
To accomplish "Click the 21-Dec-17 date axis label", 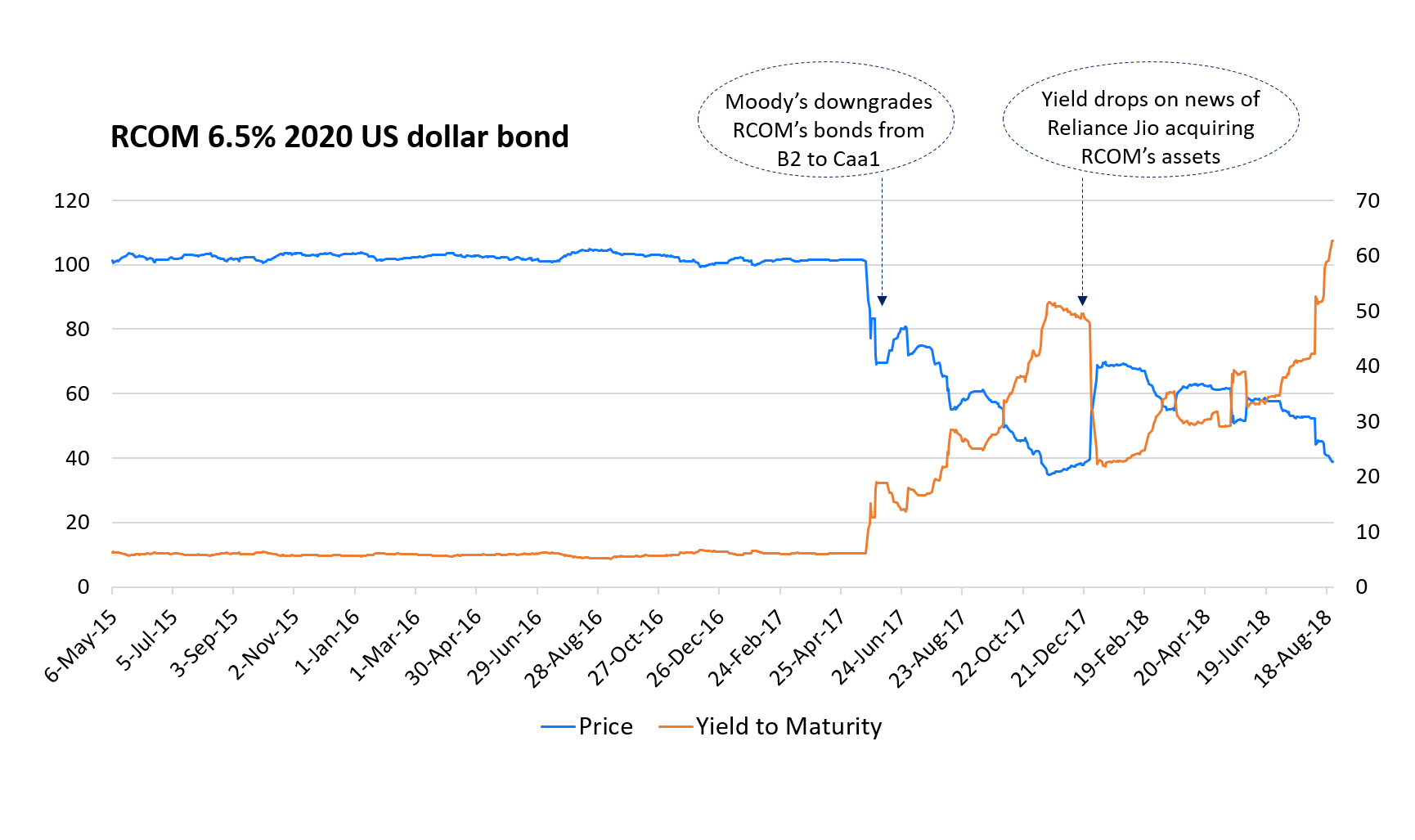I will click(x=1049, y=649).
